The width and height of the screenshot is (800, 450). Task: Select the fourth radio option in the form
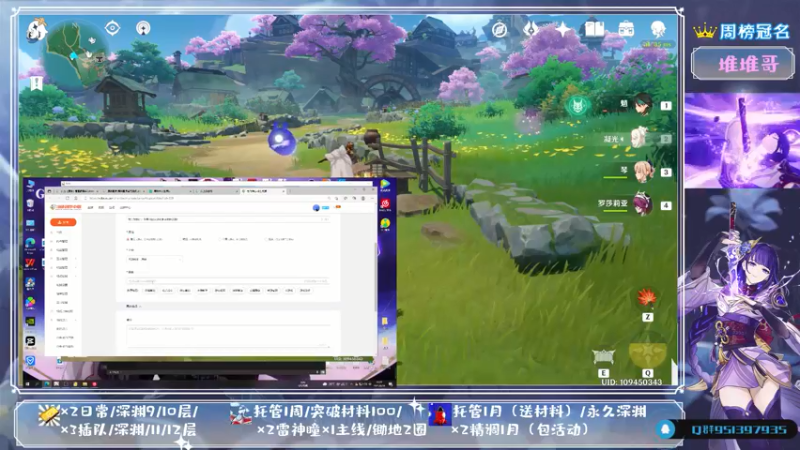[x=266, y=239]
